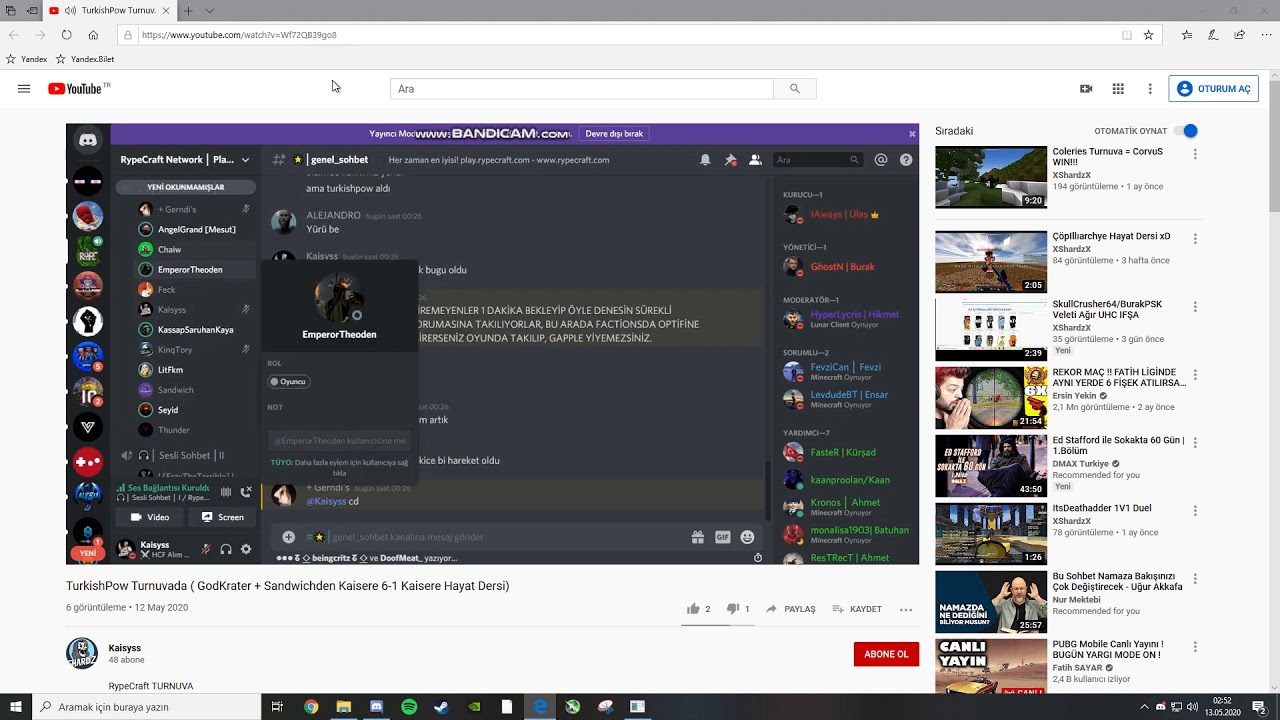This screenshot has width=1280, height=720.
Task: Open ItsDeathadder 1V1 Duel video thumbnail
Action: point(991,534)
